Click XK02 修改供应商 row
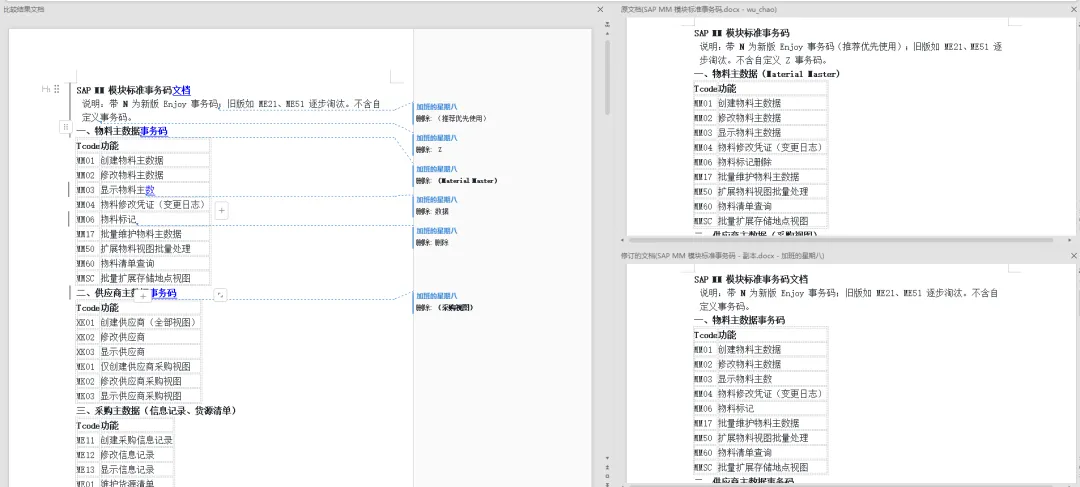This screenshot has height=487, width=1080. click(138, 337)
